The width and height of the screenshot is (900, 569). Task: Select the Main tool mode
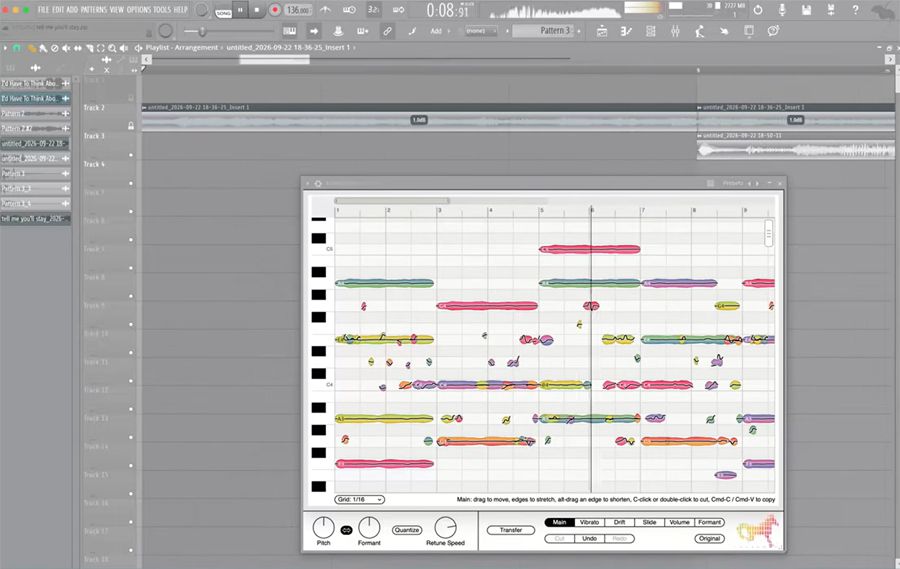(560, 522)
